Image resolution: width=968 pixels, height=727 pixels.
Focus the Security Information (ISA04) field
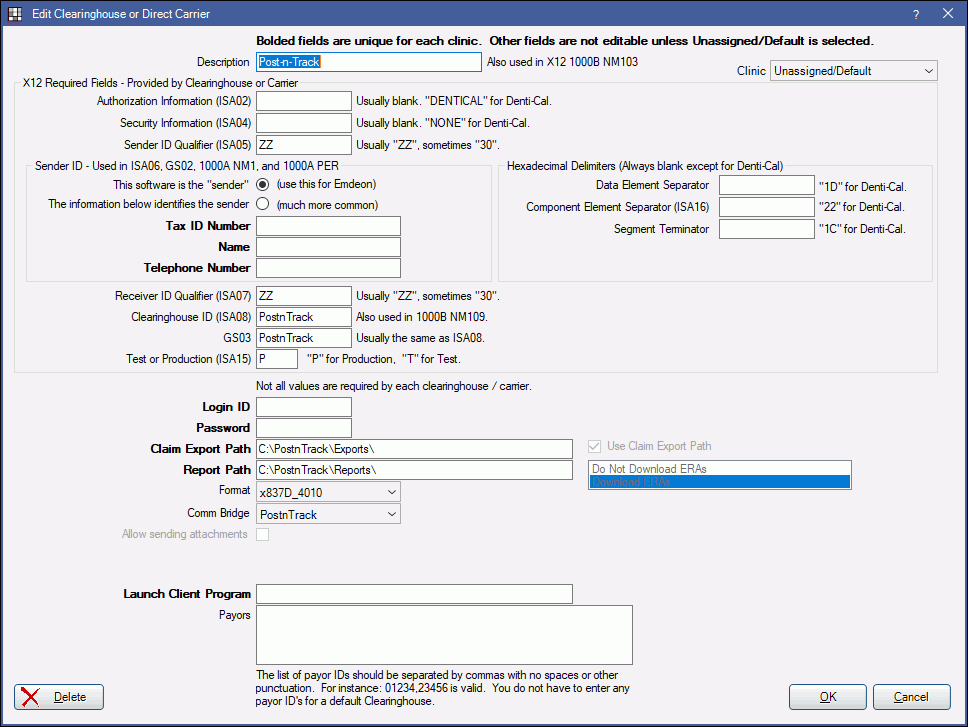click(x=304, y=123)
